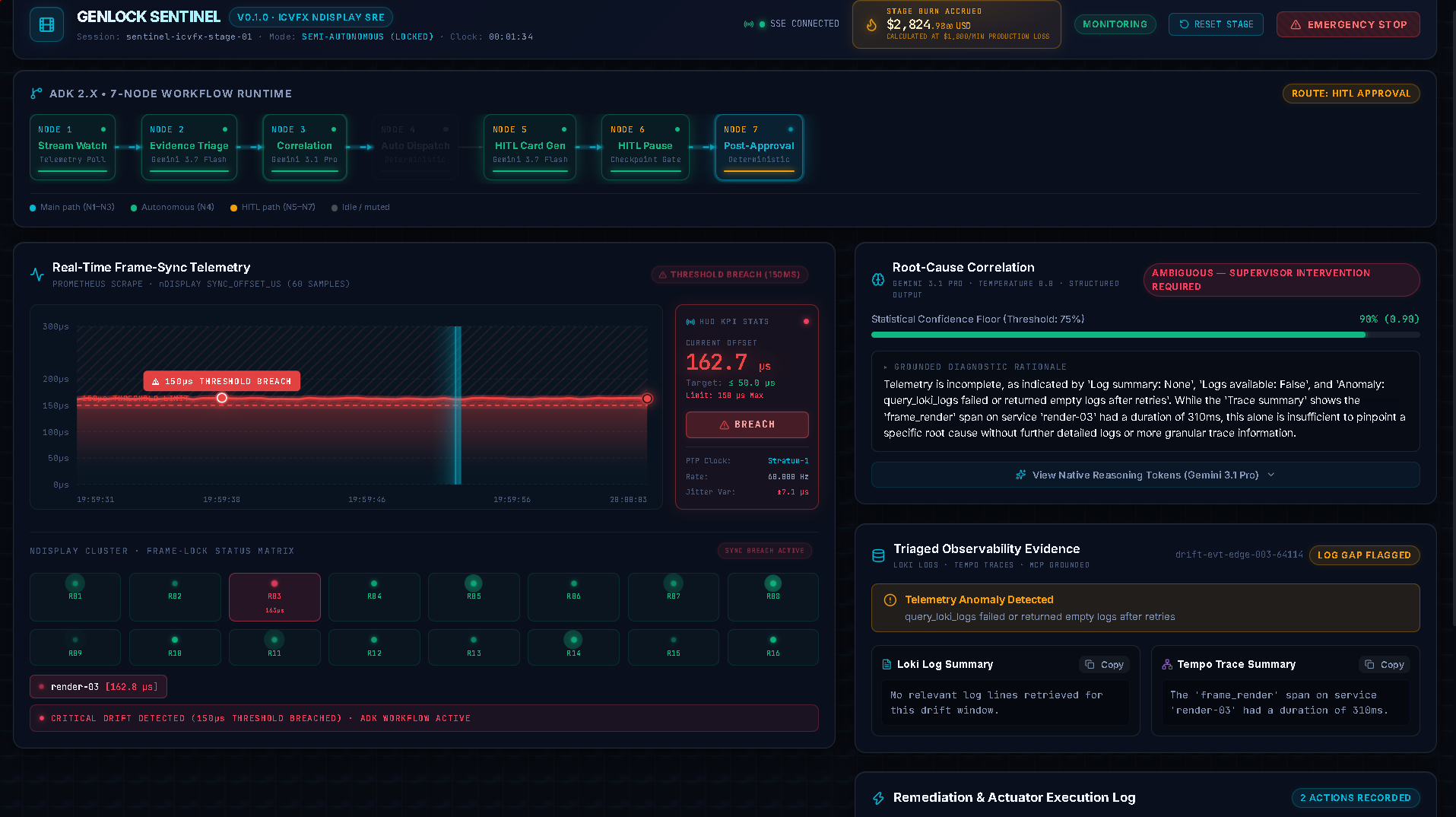Click the R14 cluster node tile
This screenshot has width=1456, height=817.
click(573, 647)
